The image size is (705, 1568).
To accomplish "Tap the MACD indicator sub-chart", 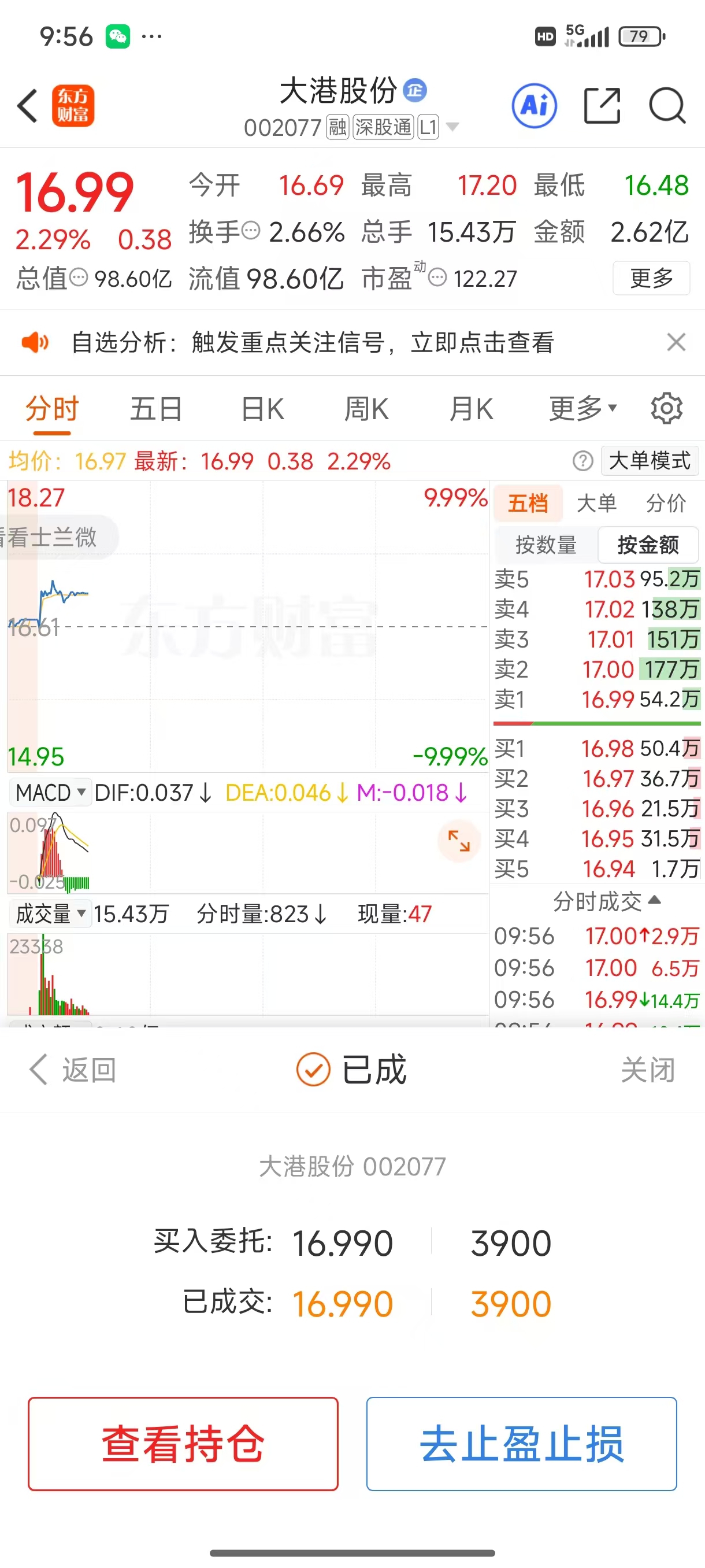I will tap(247, 853).
